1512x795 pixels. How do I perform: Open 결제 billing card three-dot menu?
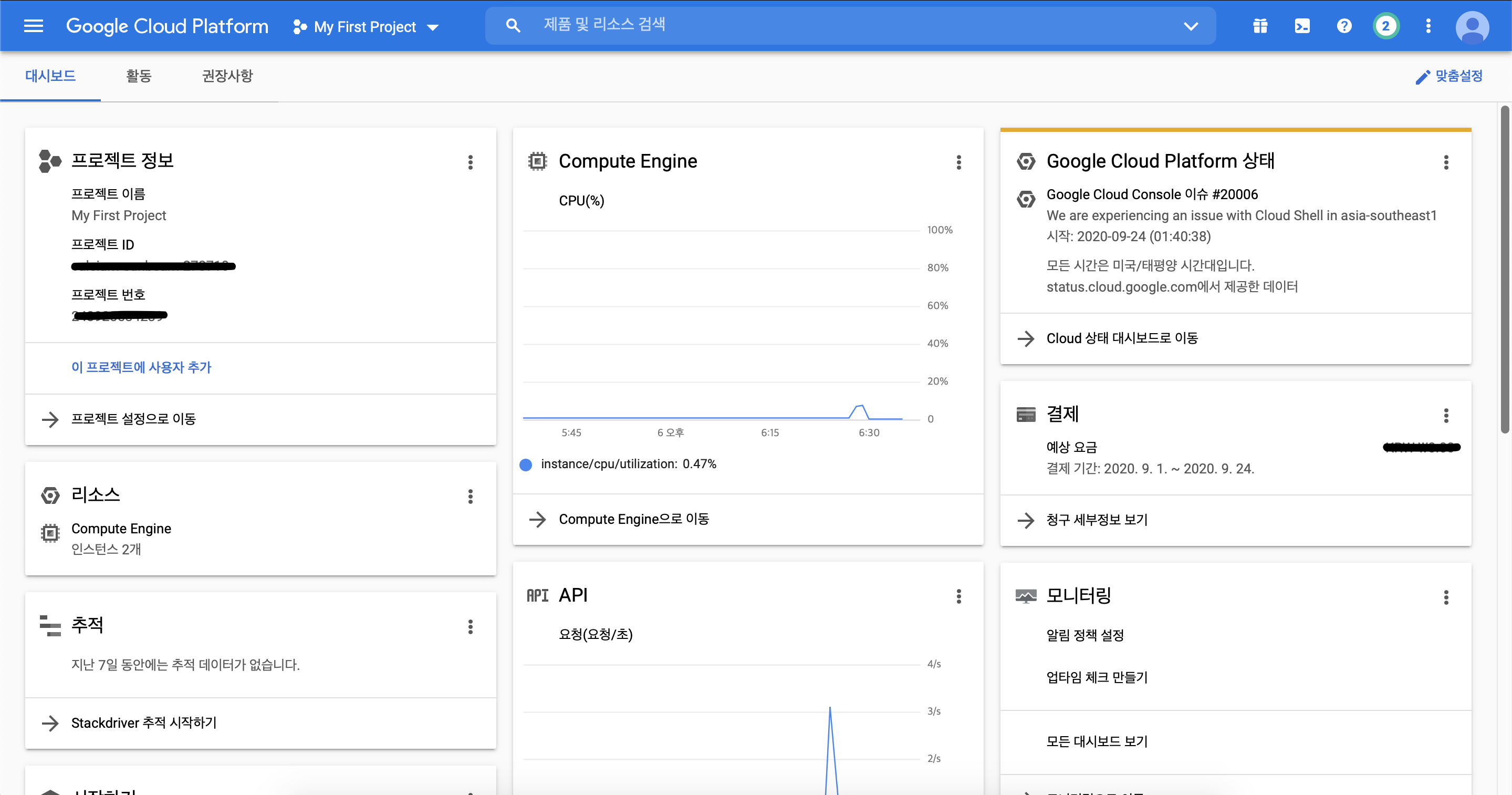(x=1446, y=415)
